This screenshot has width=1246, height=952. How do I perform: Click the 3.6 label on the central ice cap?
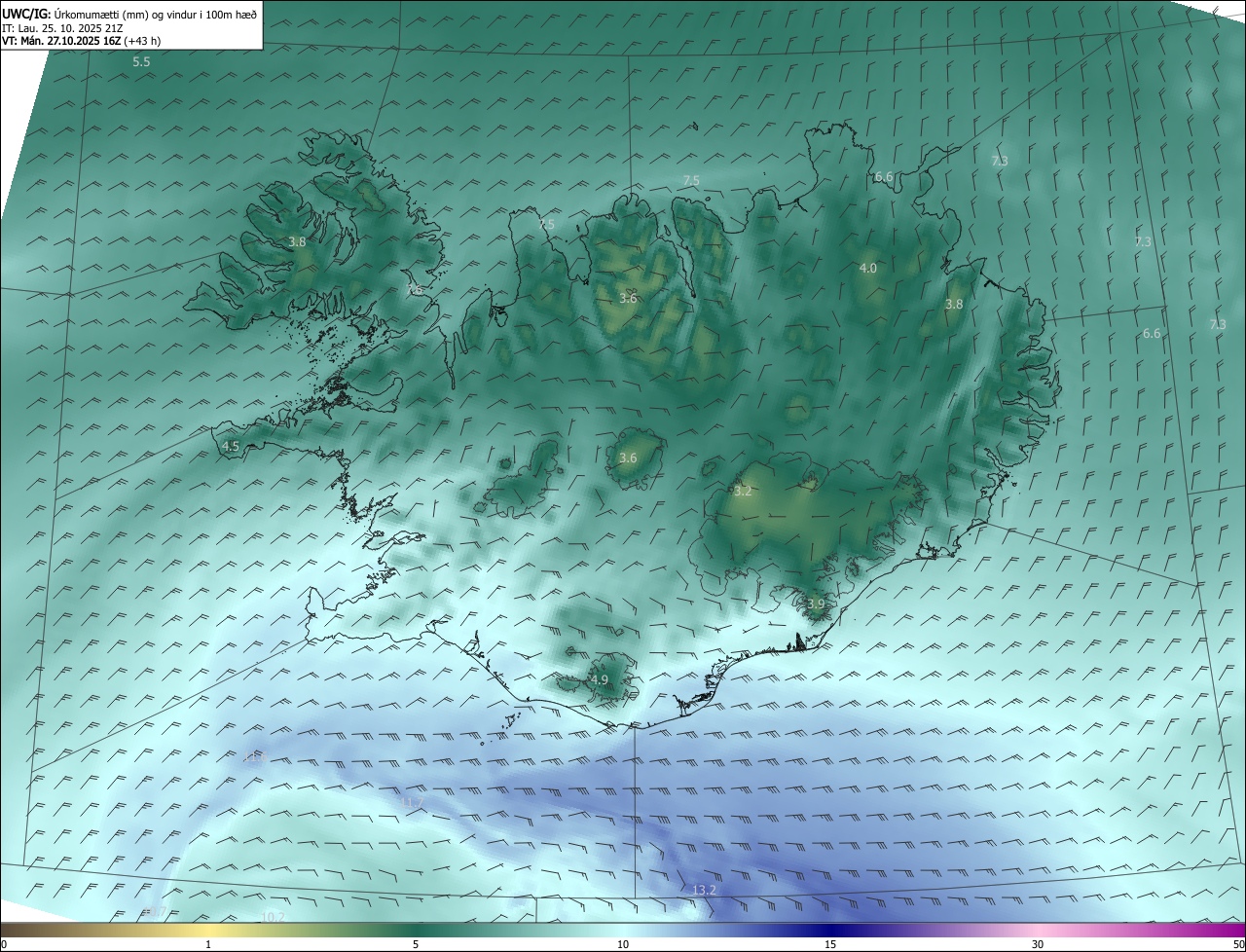click(x=628, y=458)
